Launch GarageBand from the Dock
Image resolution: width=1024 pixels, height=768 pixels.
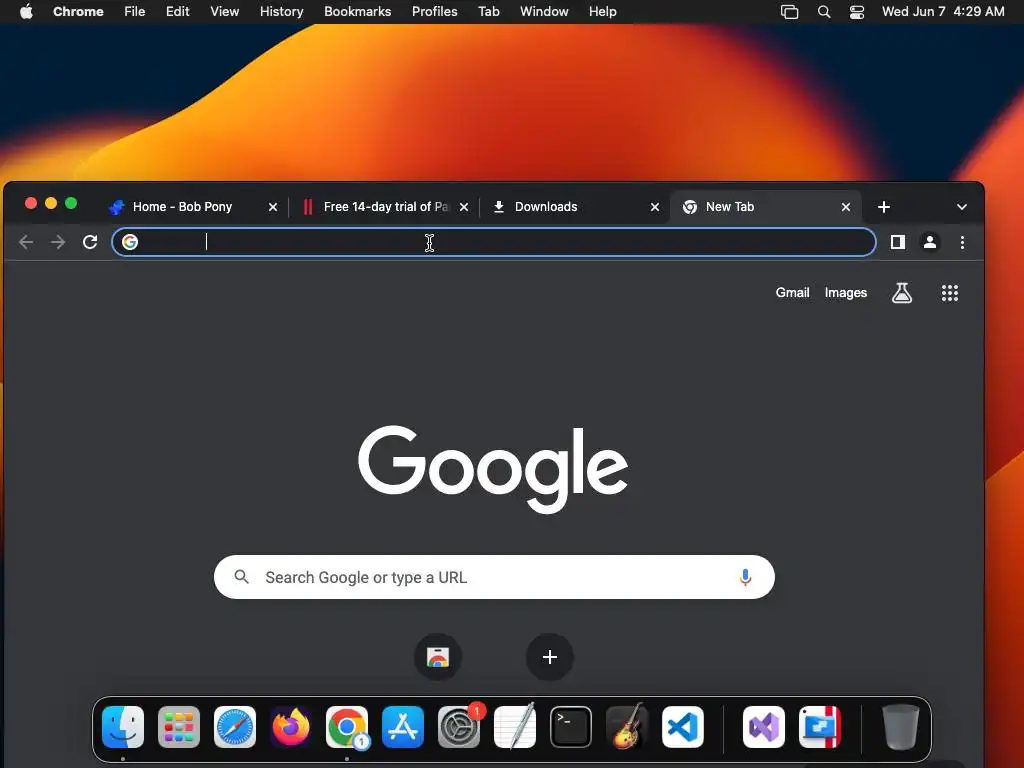click(627, 727)
